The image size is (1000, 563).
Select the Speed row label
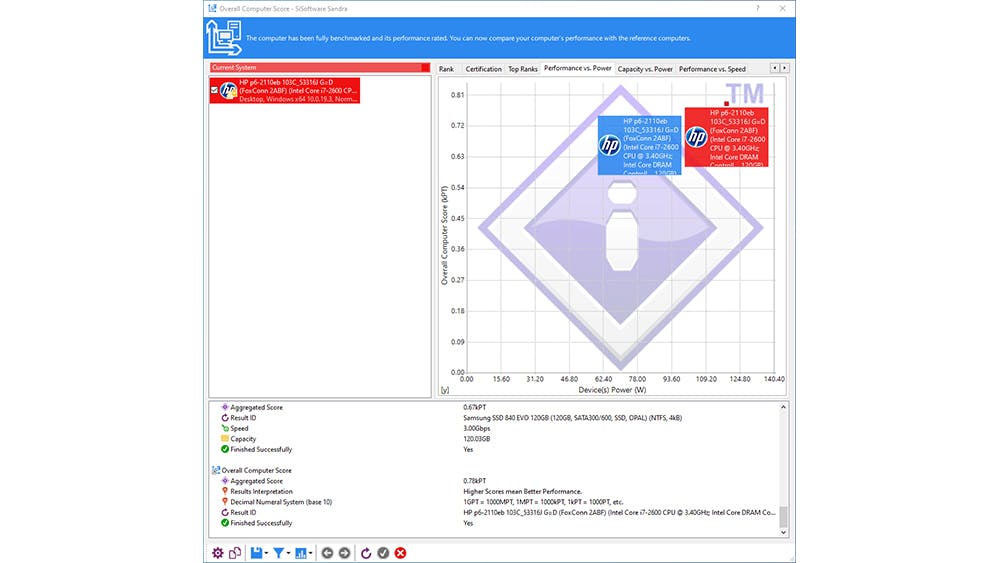click(x=239, y=428)
